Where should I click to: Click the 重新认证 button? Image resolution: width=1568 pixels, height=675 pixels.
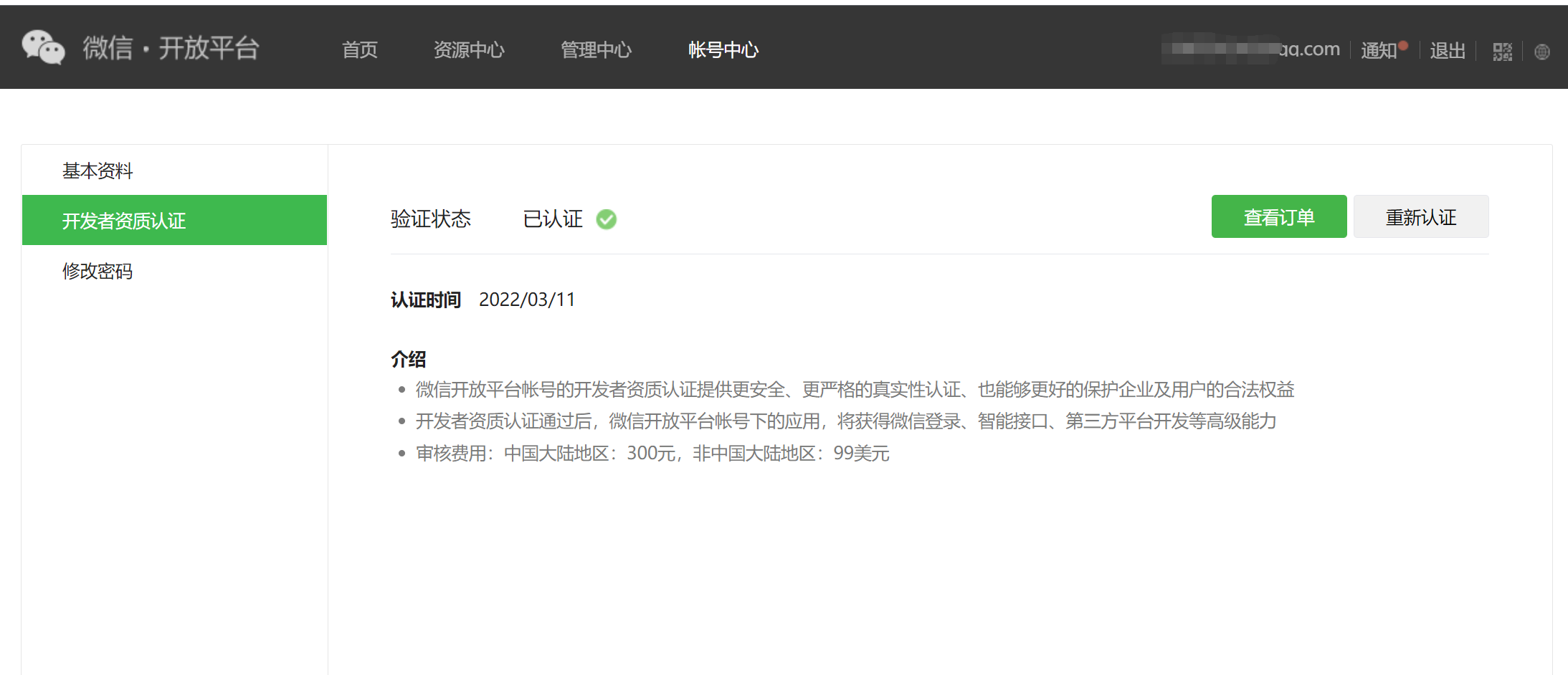click(x=1421, y=216)
